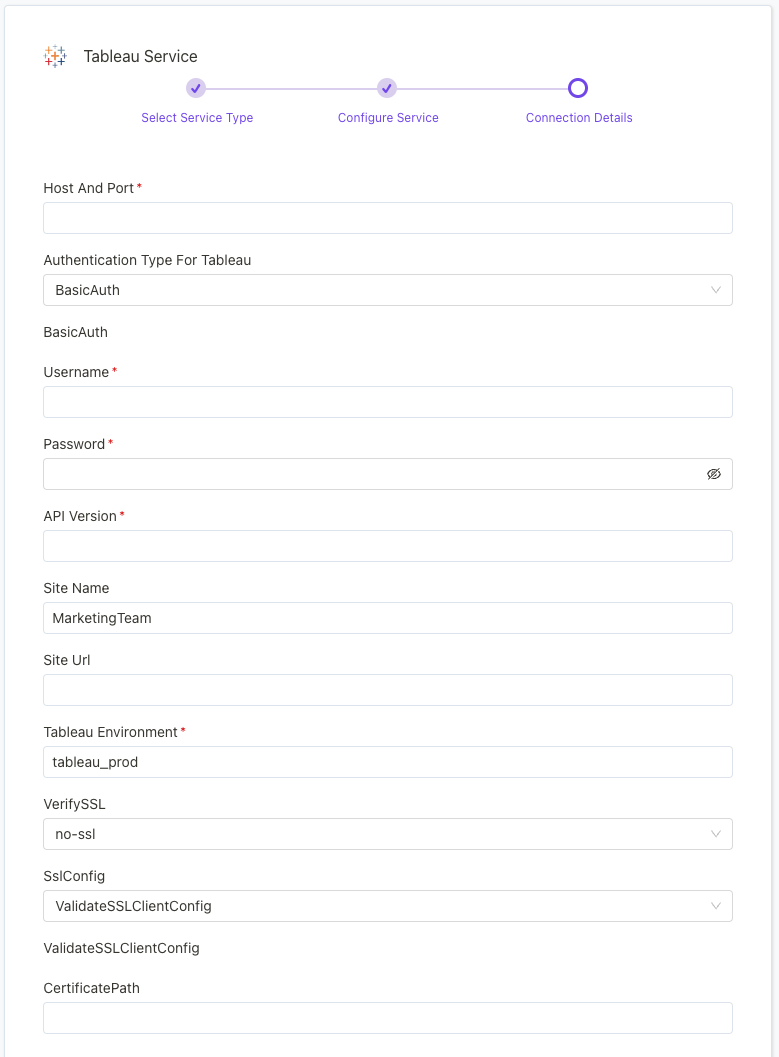Click the Site Name label
The height and width of the screenshot is (1057, 779).
click(76, 588)
